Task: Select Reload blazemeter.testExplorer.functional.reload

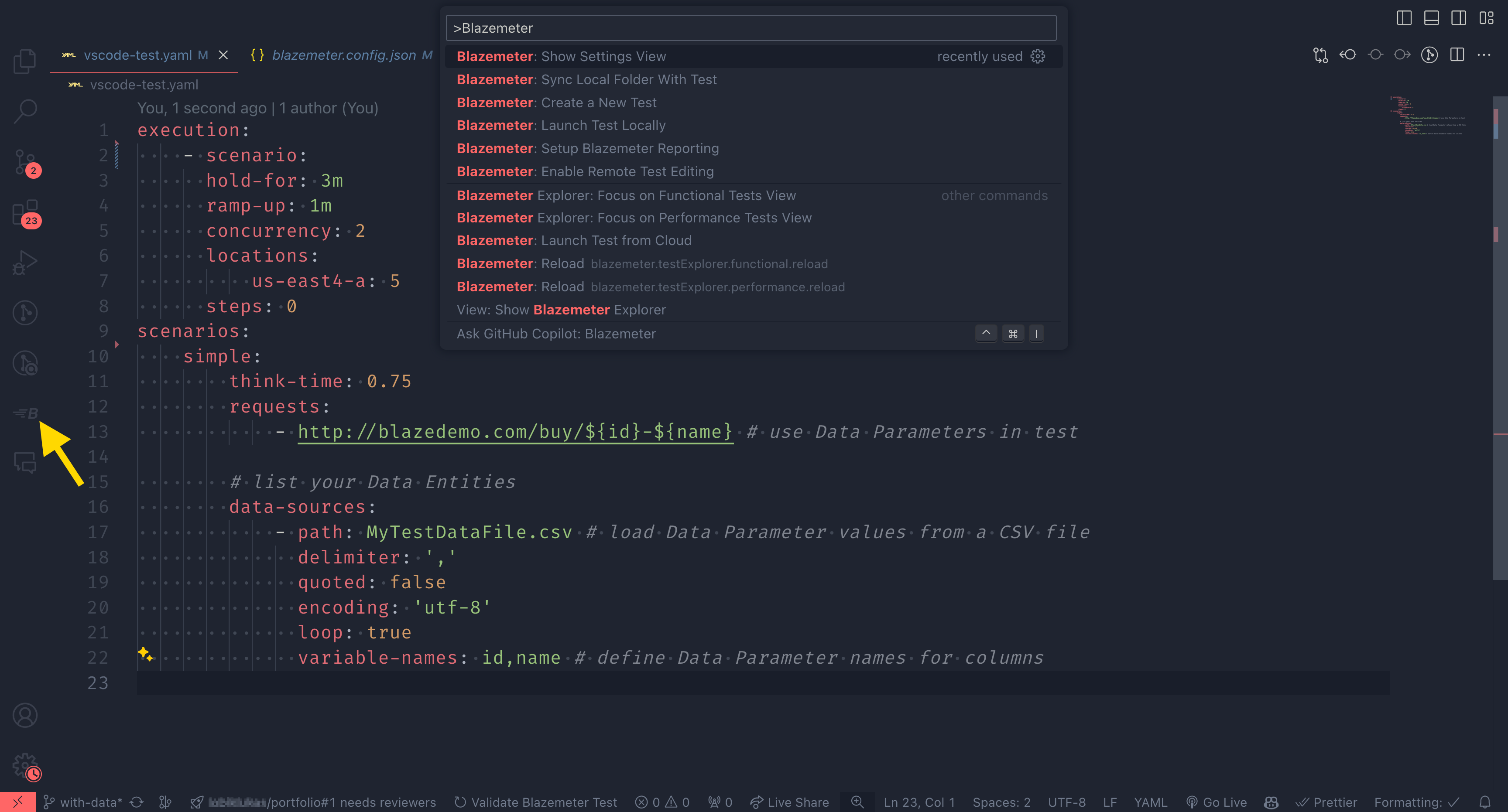Action: point(754,264)
